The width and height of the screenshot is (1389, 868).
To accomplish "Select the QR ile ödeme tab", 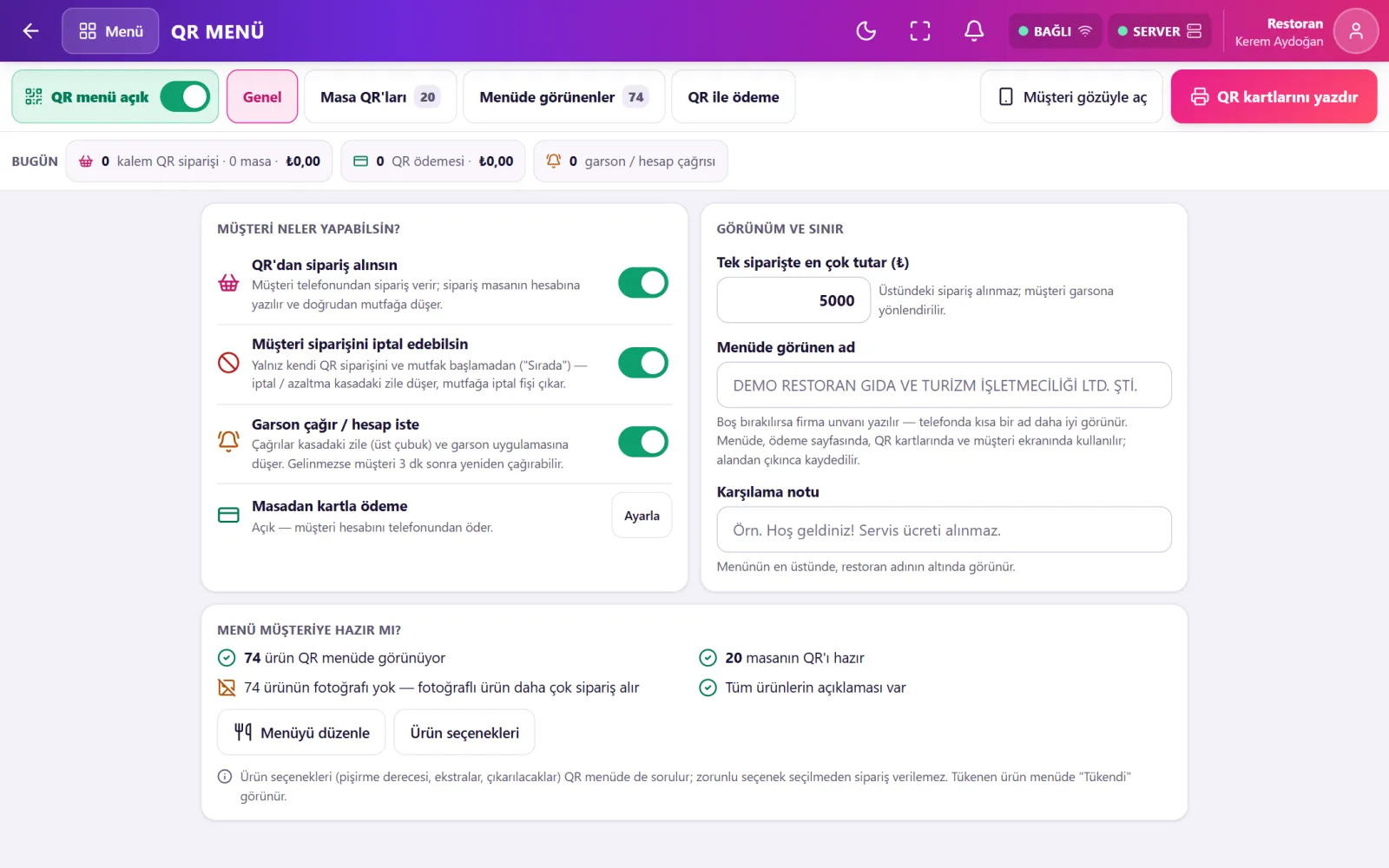I will click(734, 97).
